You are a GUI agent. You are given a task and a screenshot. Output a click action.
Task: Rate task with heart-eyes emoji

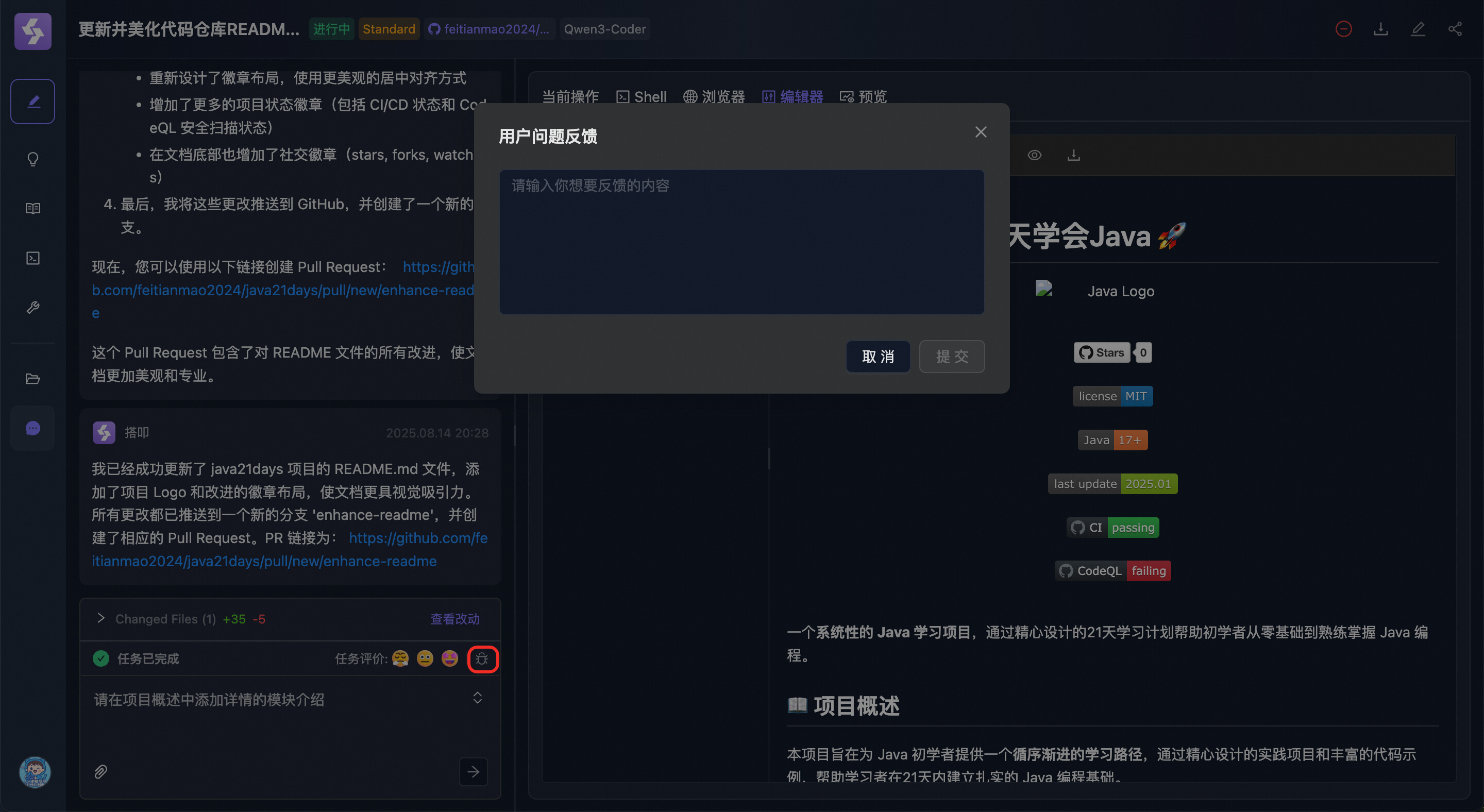click(x=449, y=659)
